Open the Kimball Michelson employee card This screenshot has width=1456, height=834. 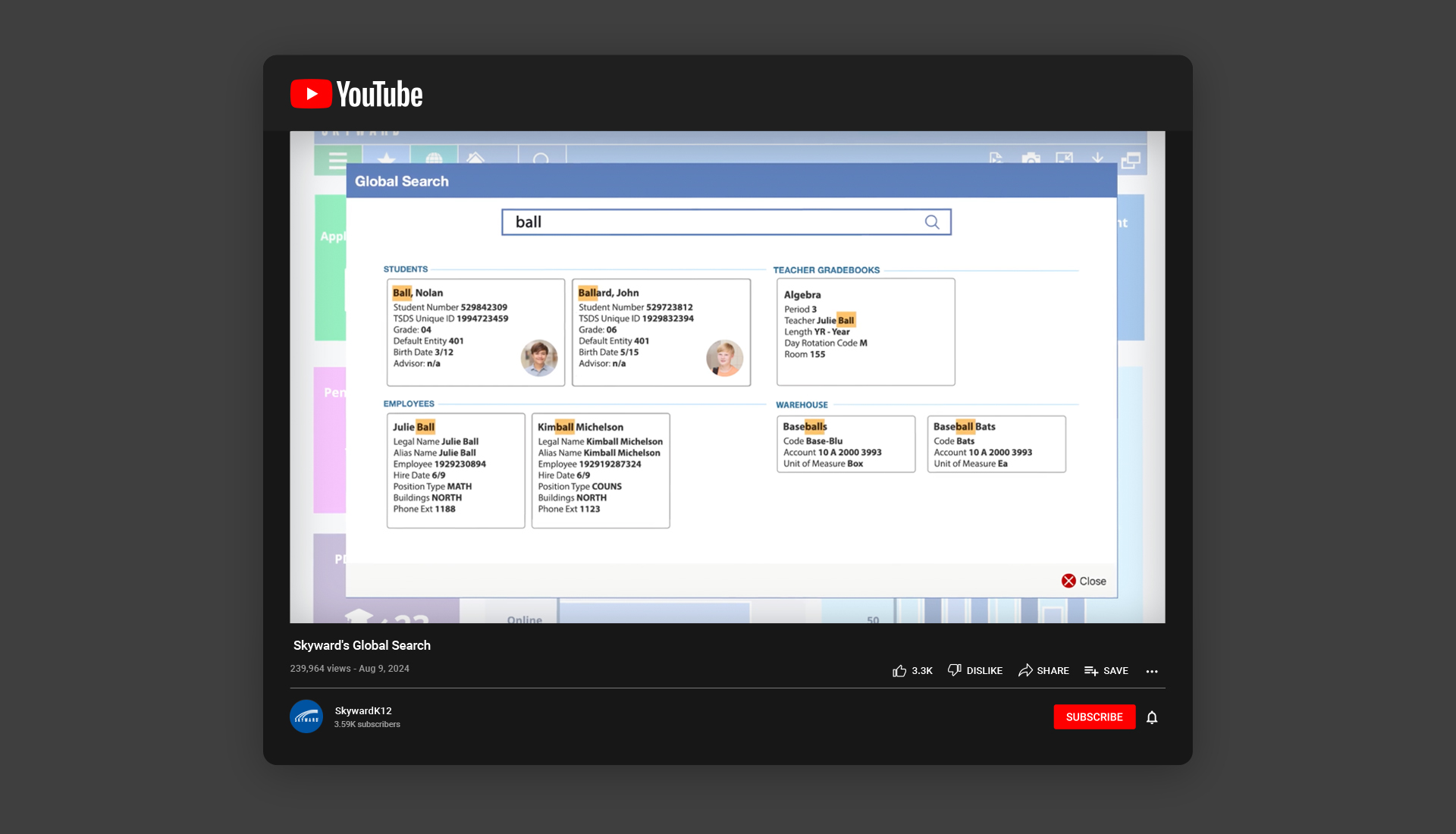pos(601,470)
